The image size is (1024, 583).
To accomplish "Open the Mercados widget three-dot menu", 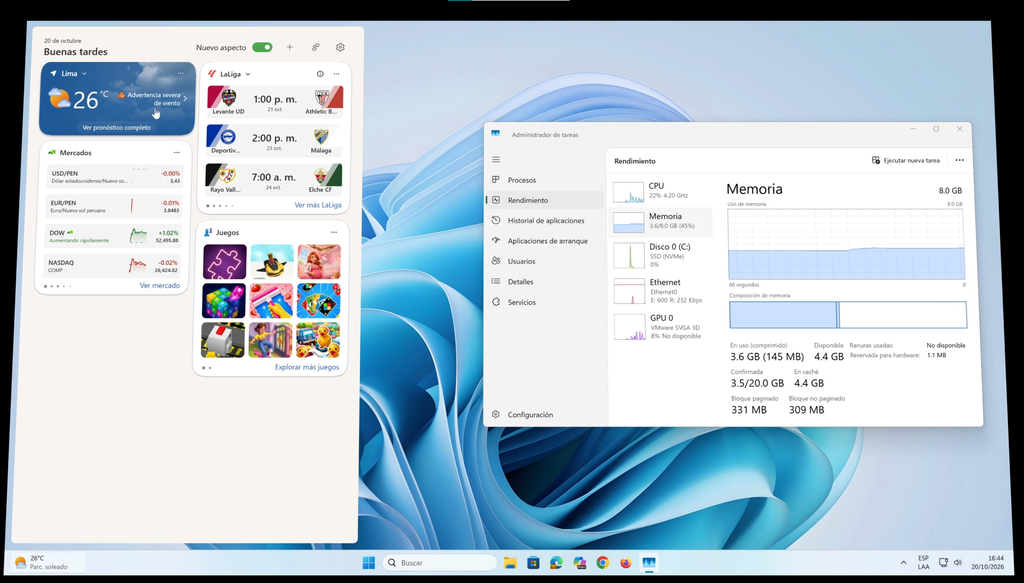I will (x=176, y=153).
